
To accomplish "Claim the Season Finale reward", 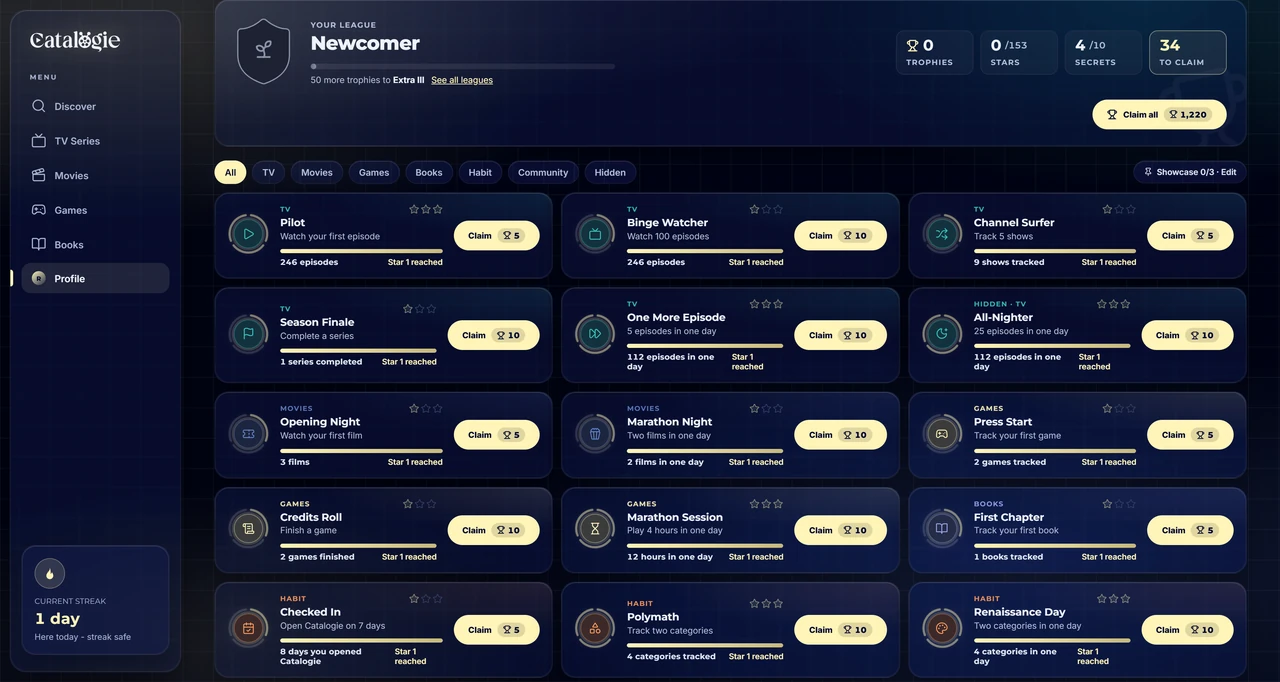I will [493, 335].
